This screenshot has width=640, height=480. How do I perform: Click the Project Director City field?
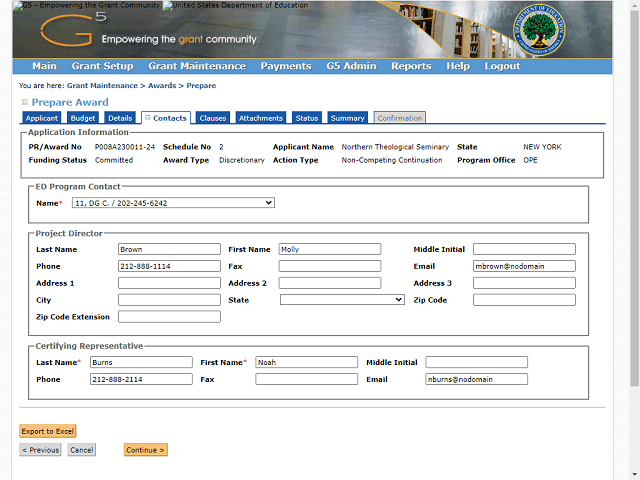click(x=169, y=299)
